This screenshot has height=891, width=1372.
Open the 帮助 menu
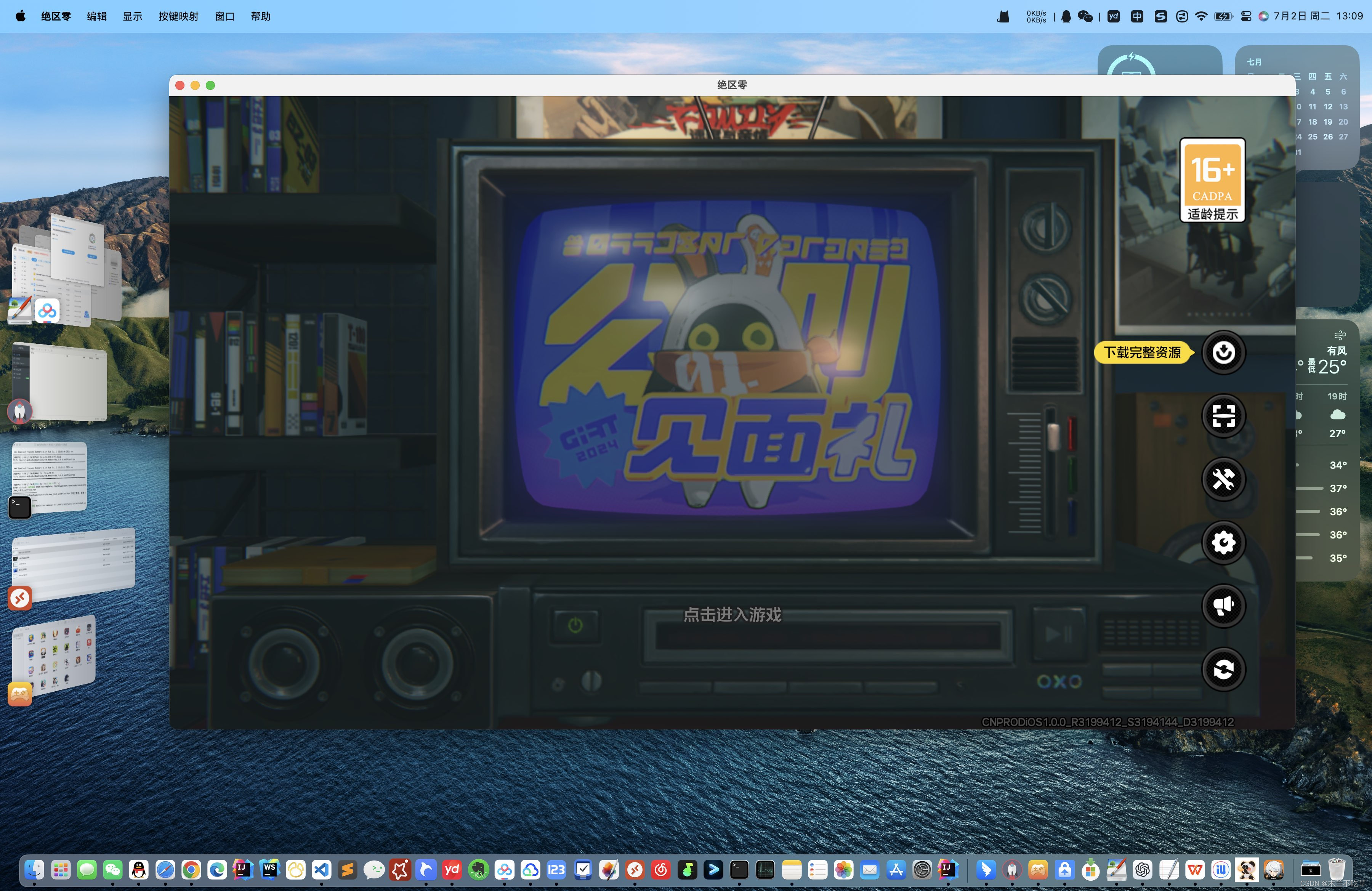tap(261, 16)
